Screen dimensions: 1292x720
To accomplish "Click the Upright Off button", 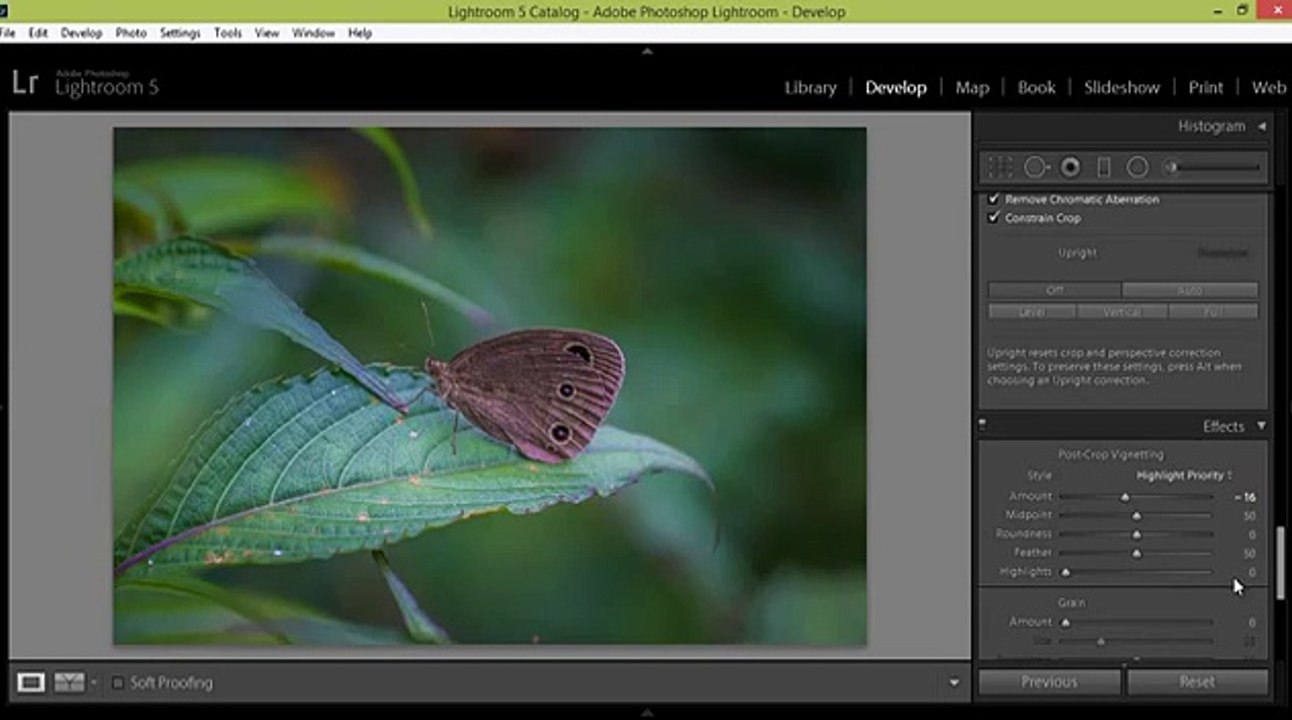I will [1054, 290].
